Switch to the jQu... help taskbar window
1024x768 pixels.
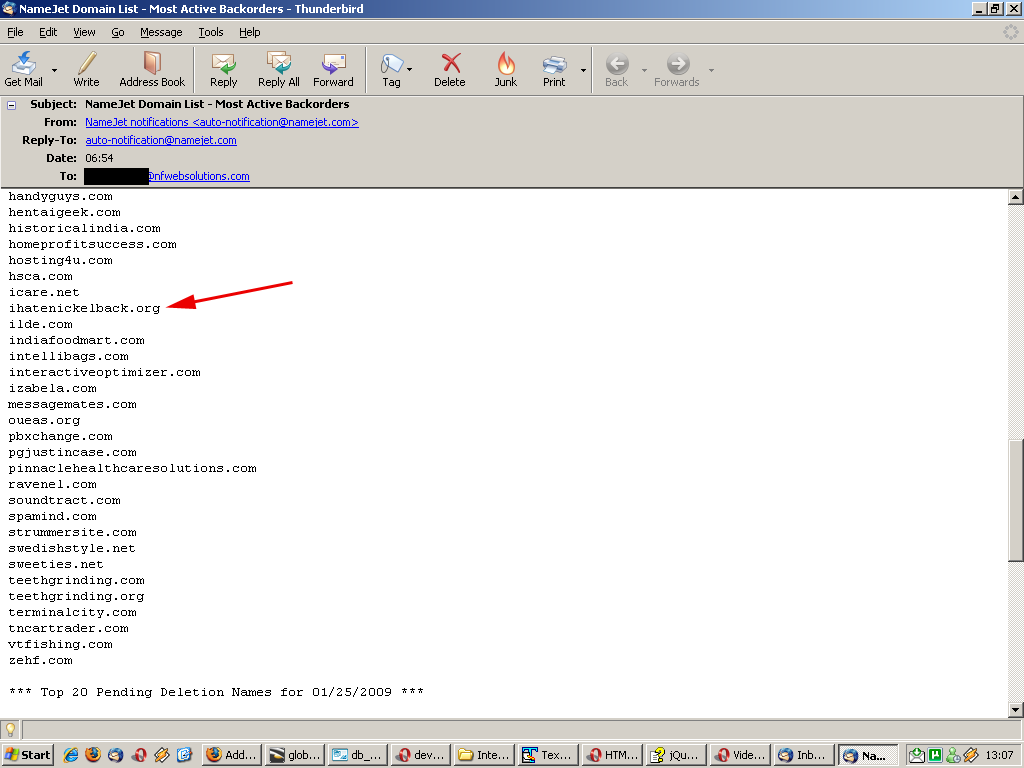pyautogui.click(x=675, y=755)
